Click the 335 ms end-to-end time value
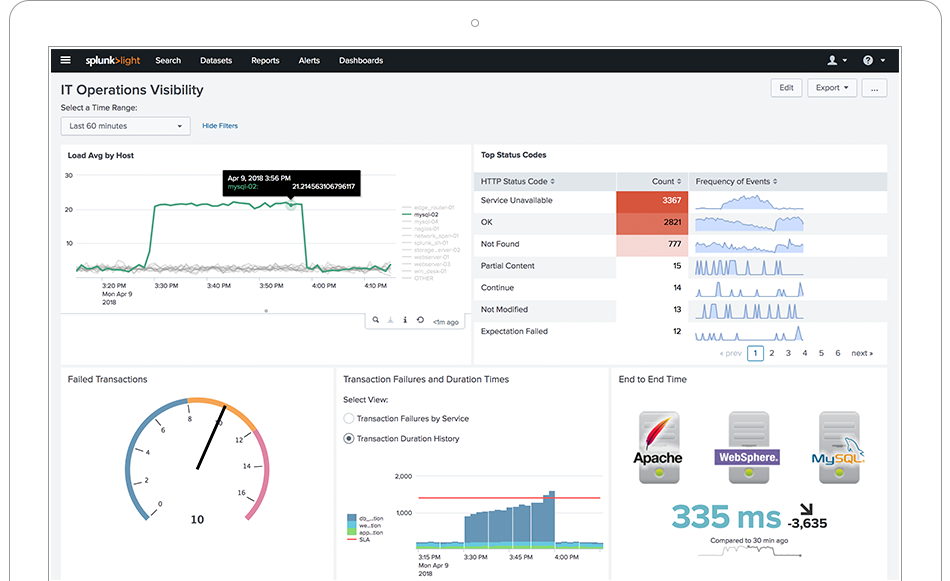This screenshot has width=950, height=581. tap(726, 517)
